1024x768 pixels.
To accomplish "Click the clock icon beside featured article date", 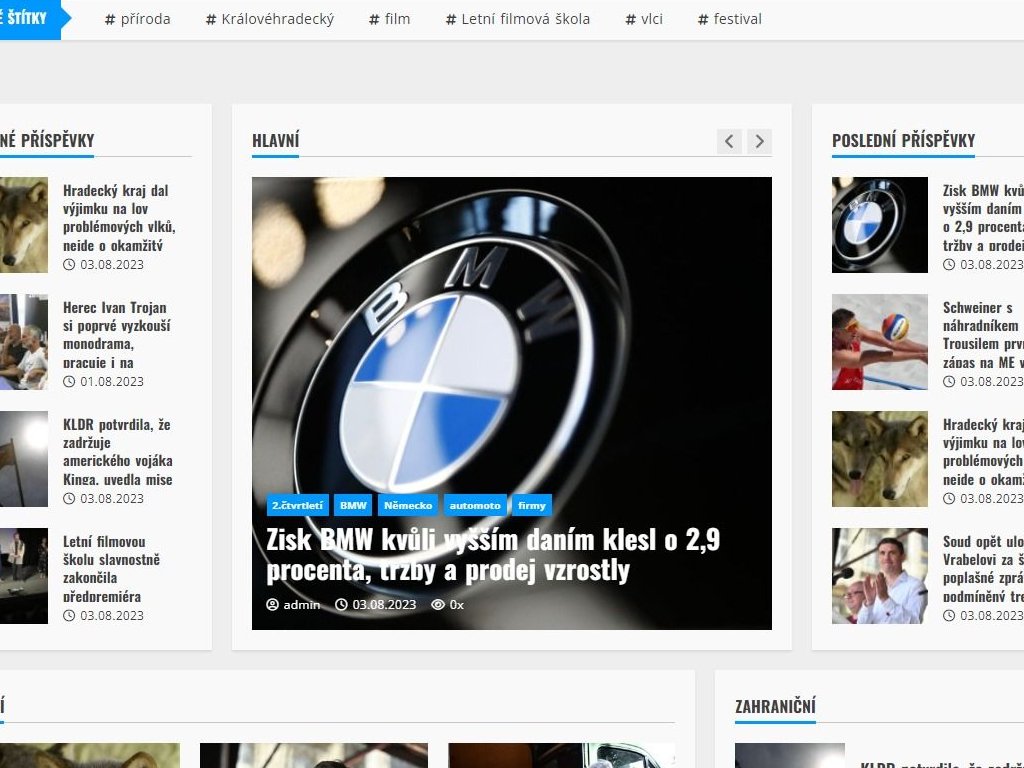I will coord(341,605).
